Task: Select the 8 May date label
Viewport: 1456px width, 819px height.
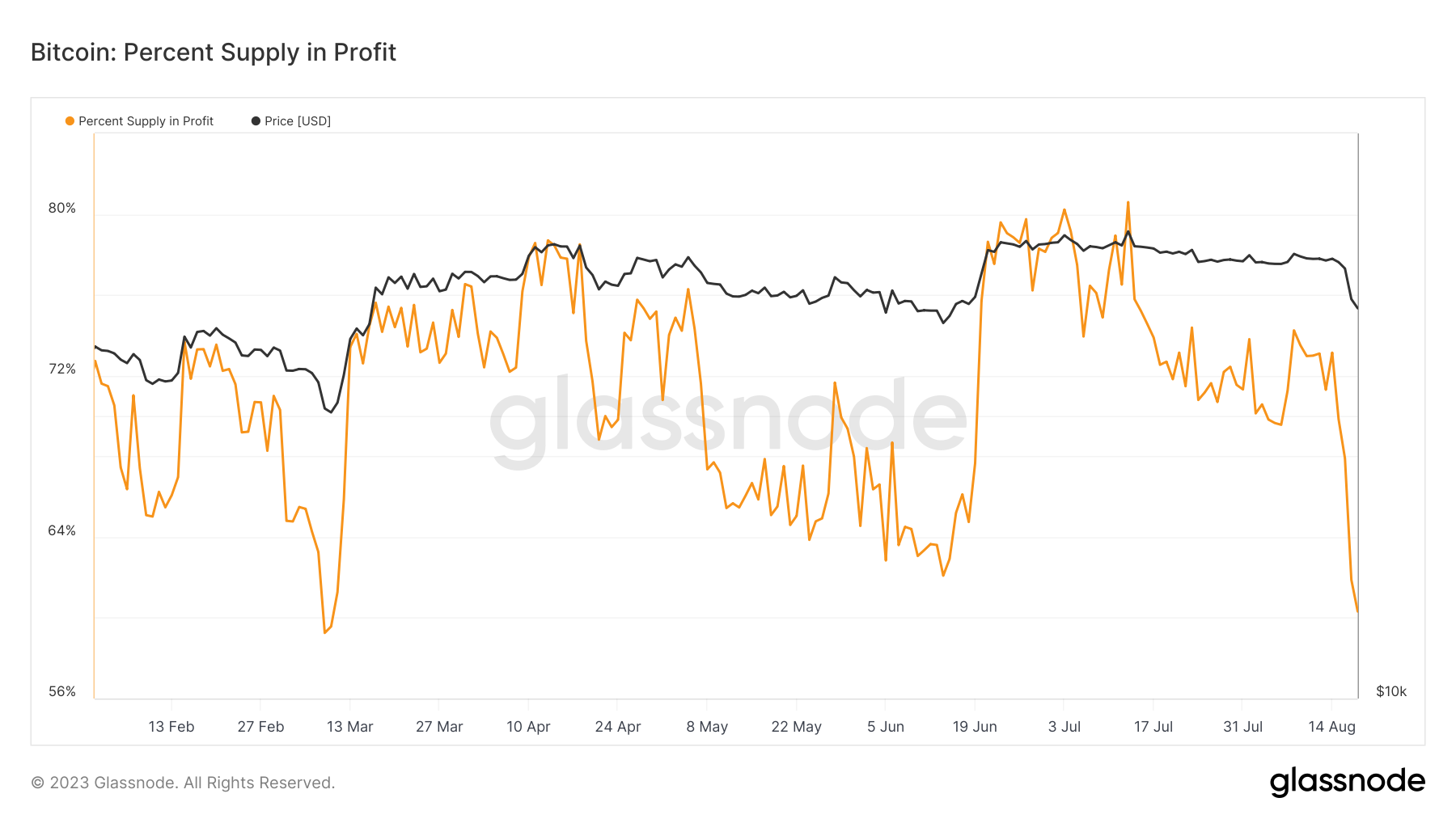Action: [x=707, y=727]
